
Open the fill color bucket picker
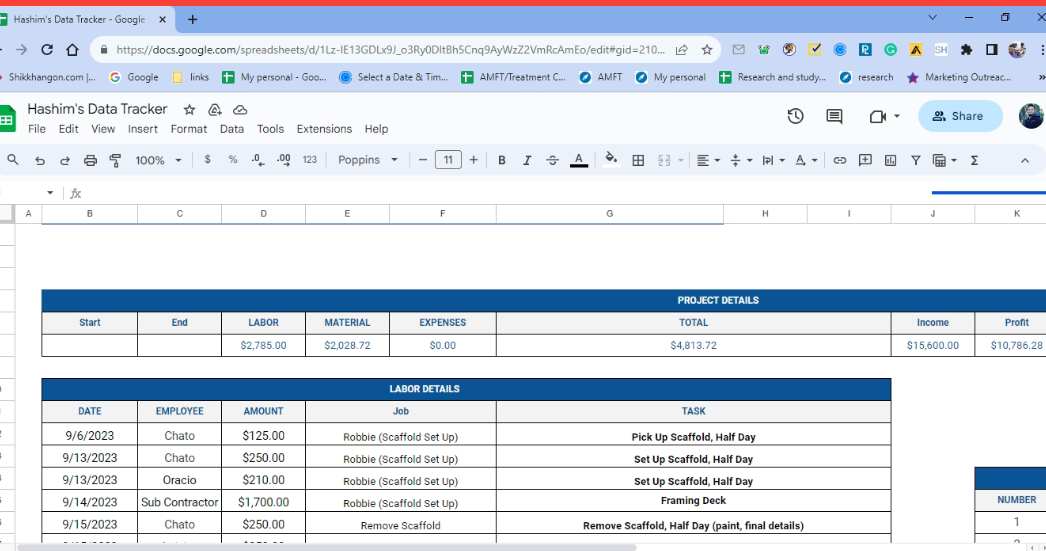[x=611, y=160]
